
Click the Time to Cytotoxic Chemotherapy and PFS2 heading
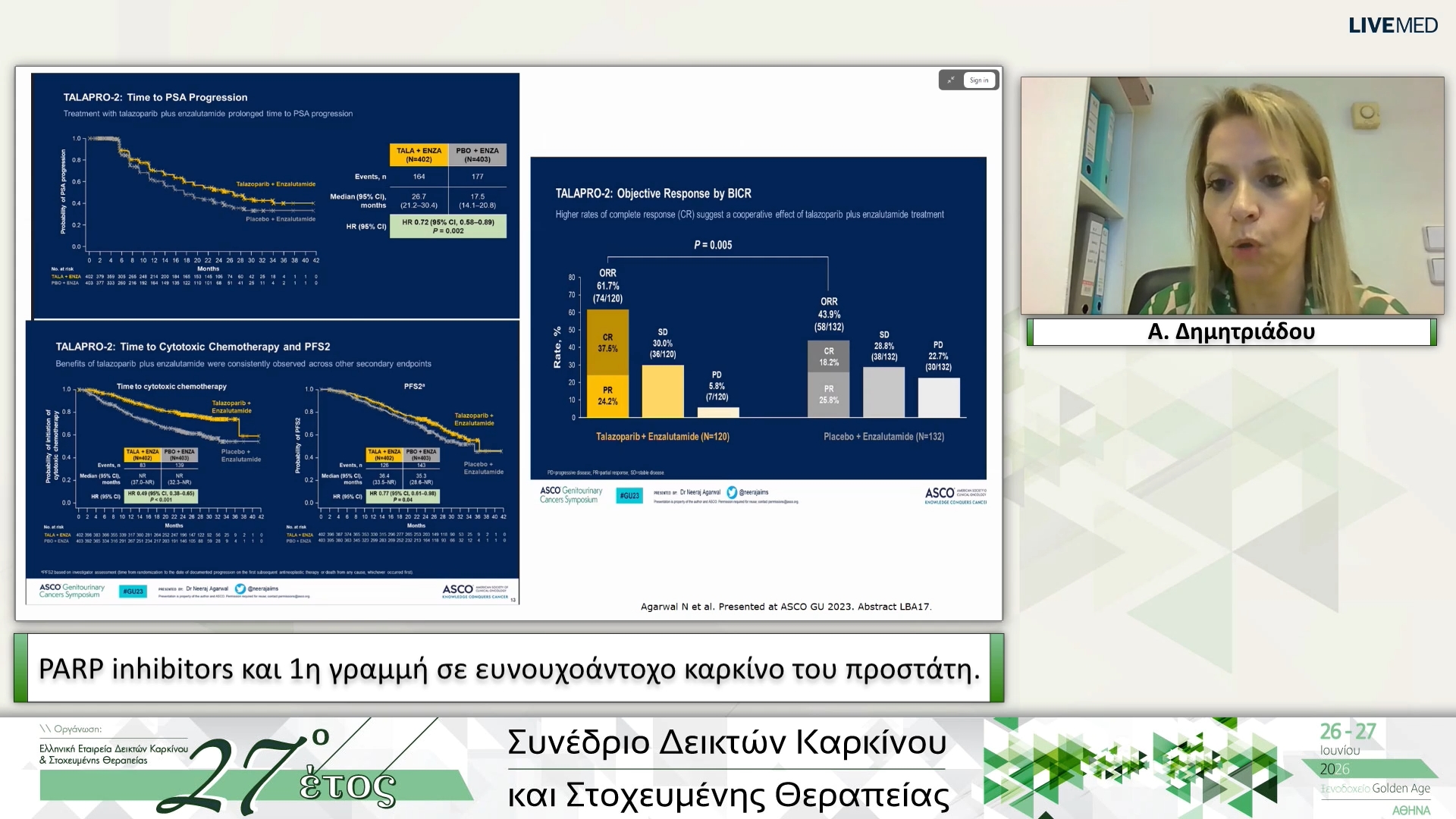tap(193, 347)
